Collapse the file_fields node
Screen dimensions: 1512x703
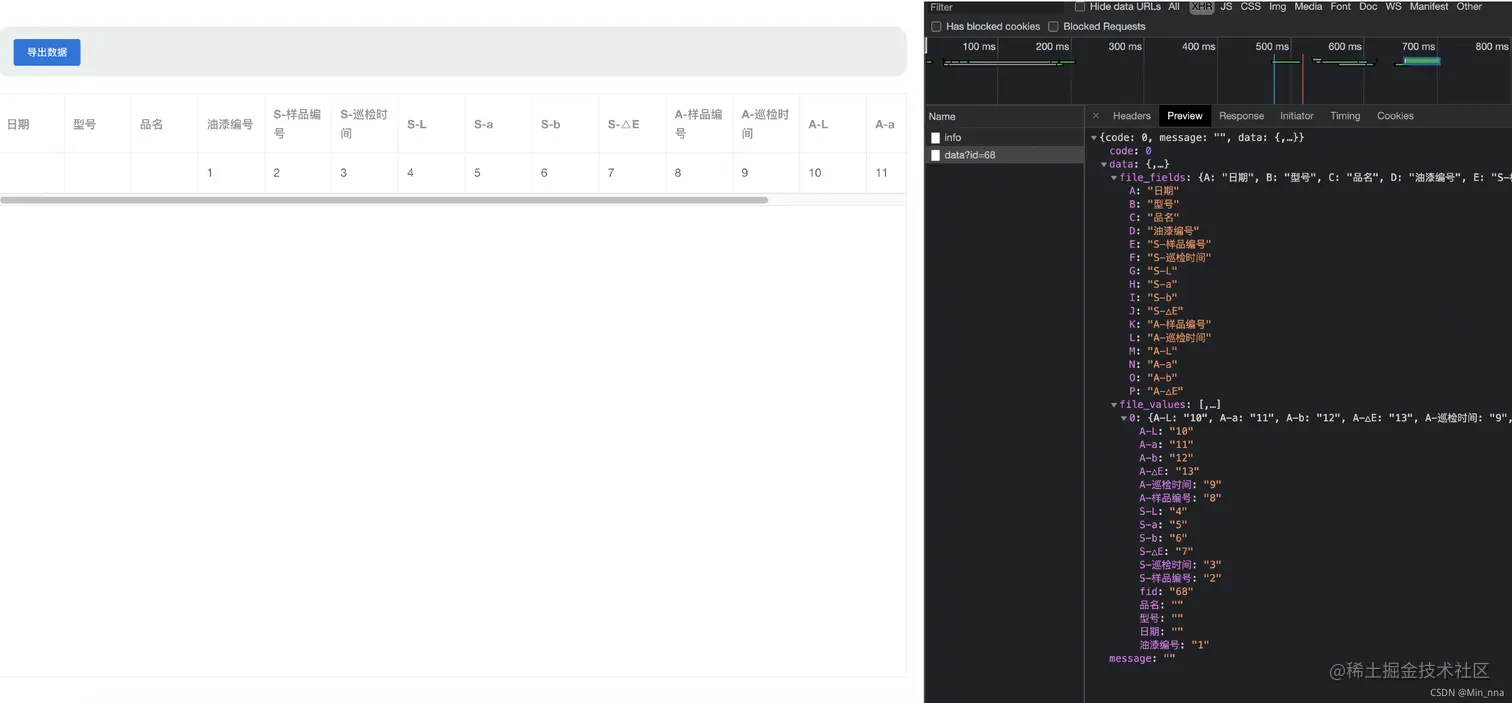tap(1114, 177)
